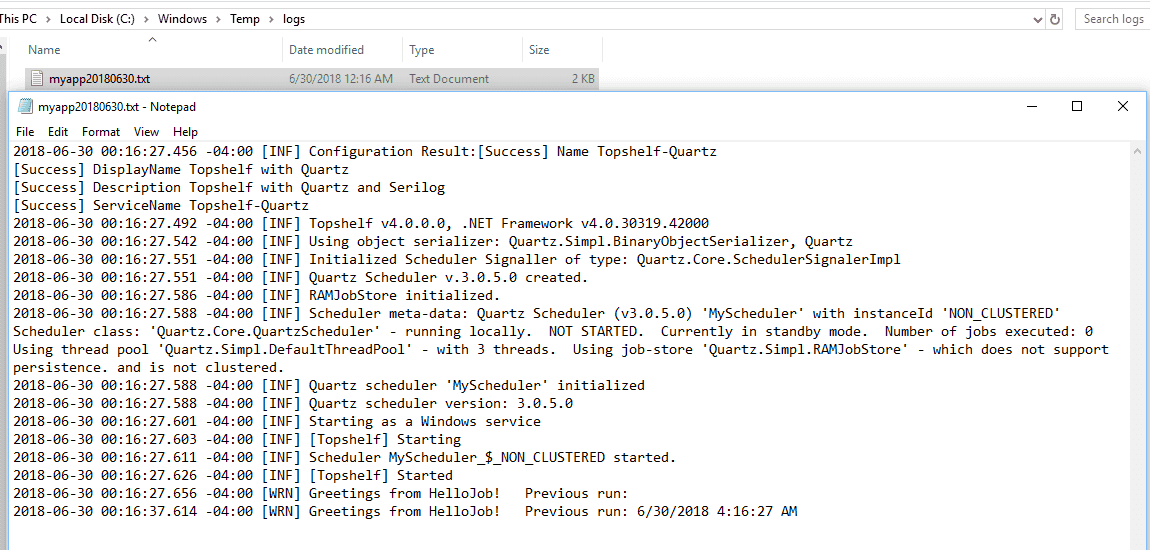Sort files by Name column
The height and width of the screenshot is (550, 1150).
(153, 50)
